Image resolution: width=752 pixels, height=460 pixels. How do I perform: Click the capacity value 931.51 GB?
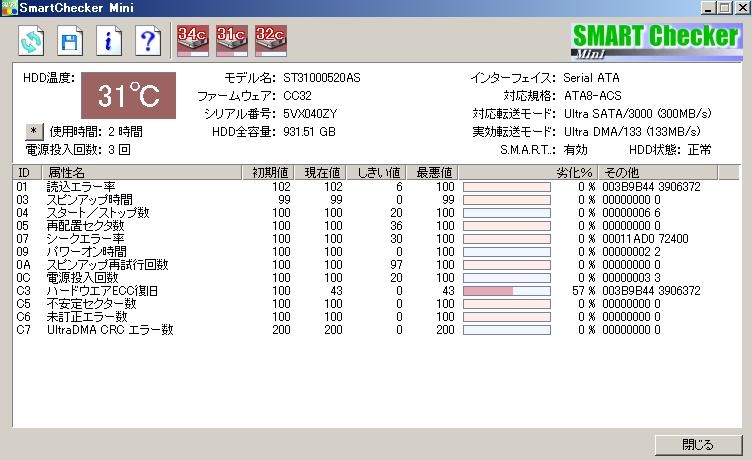(x=309, y=131)
